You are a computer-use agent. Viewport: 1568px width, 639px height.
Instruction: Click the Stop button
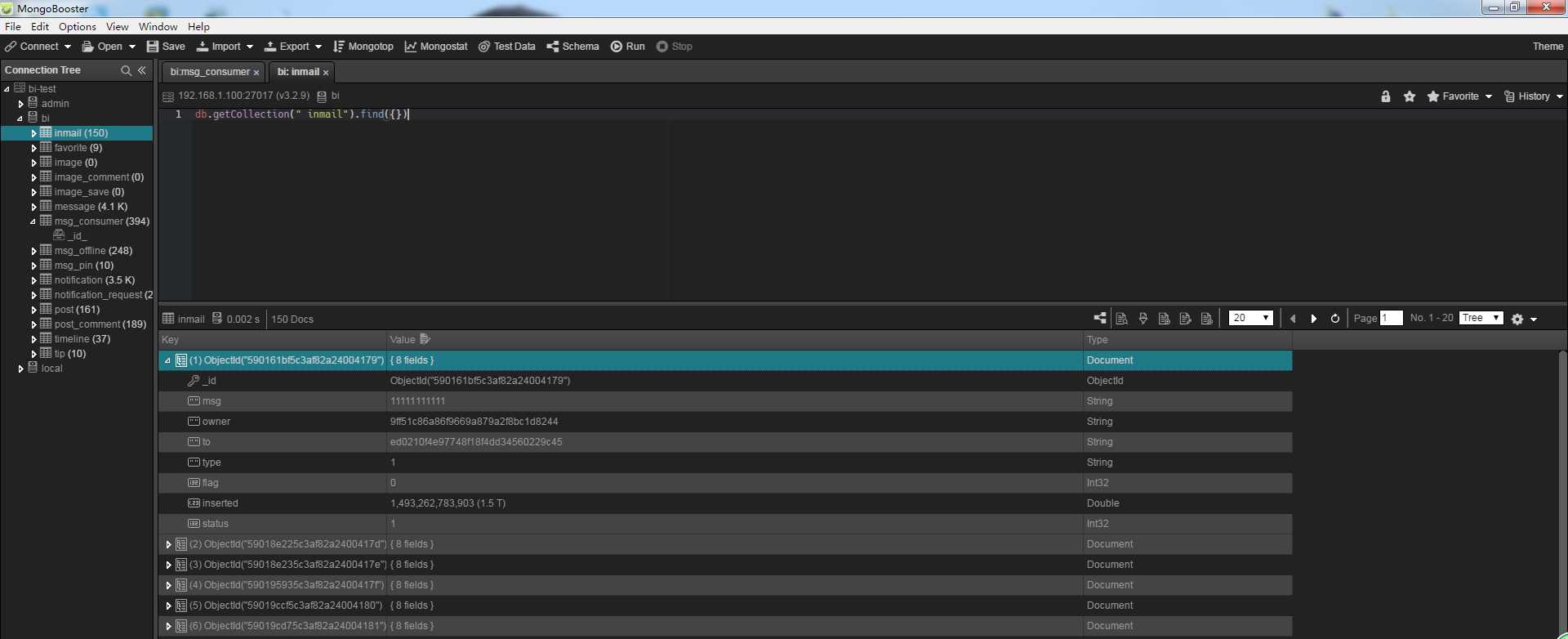(x=675, y=47)
